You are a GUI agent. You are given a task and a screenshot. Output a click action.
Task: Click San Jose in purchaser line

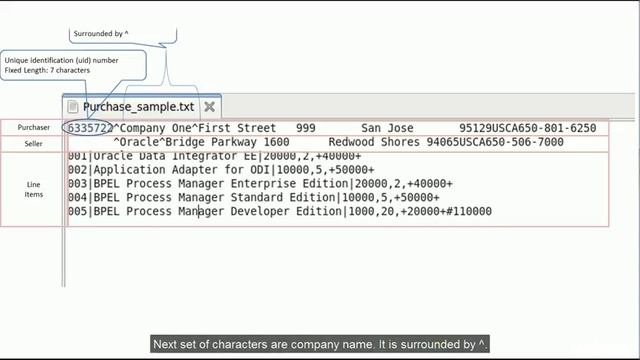pos(387,128)
